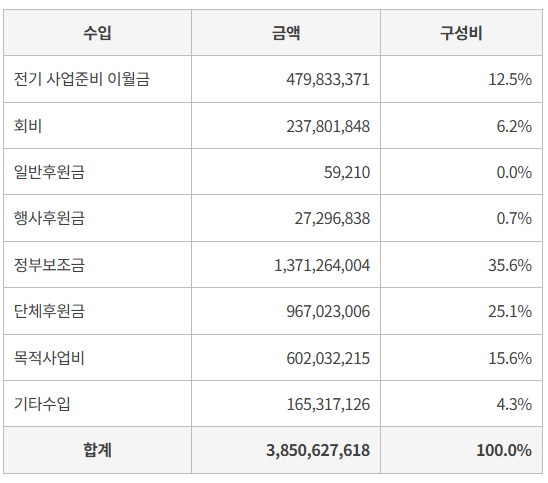Click the 행사후원금 row label
This screenshot has width=548, height=483.
click(x=49, y=218)
